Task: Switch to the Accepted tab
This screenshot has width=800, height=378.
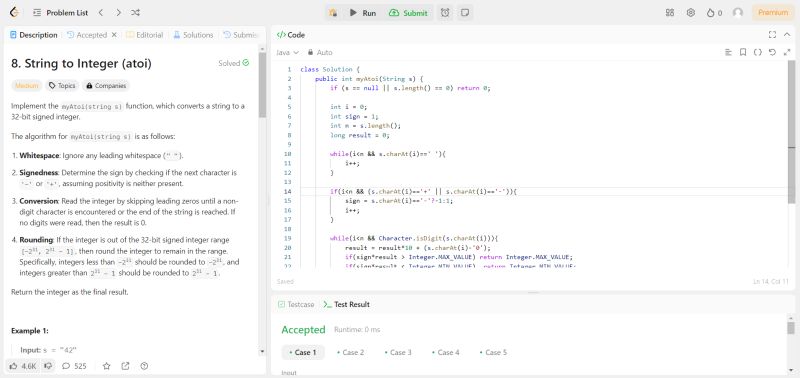Action: pos(87,35)
